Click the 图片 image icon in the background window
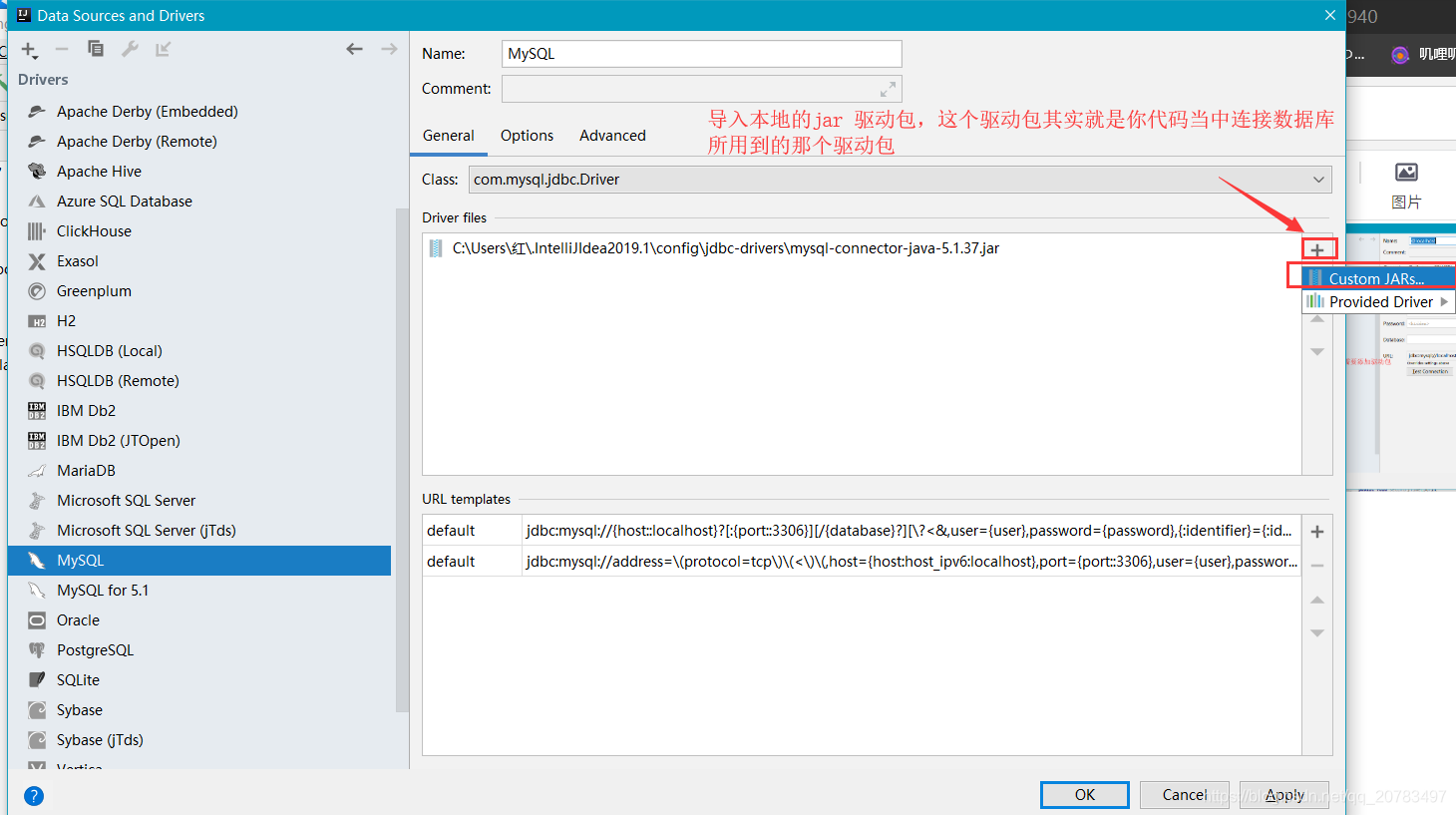The height and width of the screenshot is (815, 1456). pos(1406,173)
